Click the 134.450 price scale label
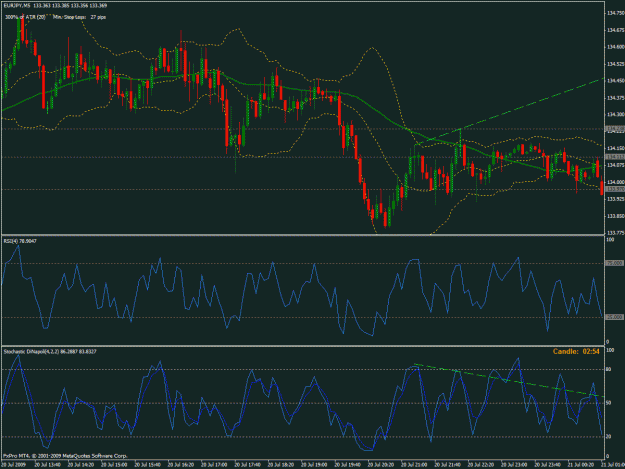Screen dimensions: 625x469 click(x=615, y=81)
